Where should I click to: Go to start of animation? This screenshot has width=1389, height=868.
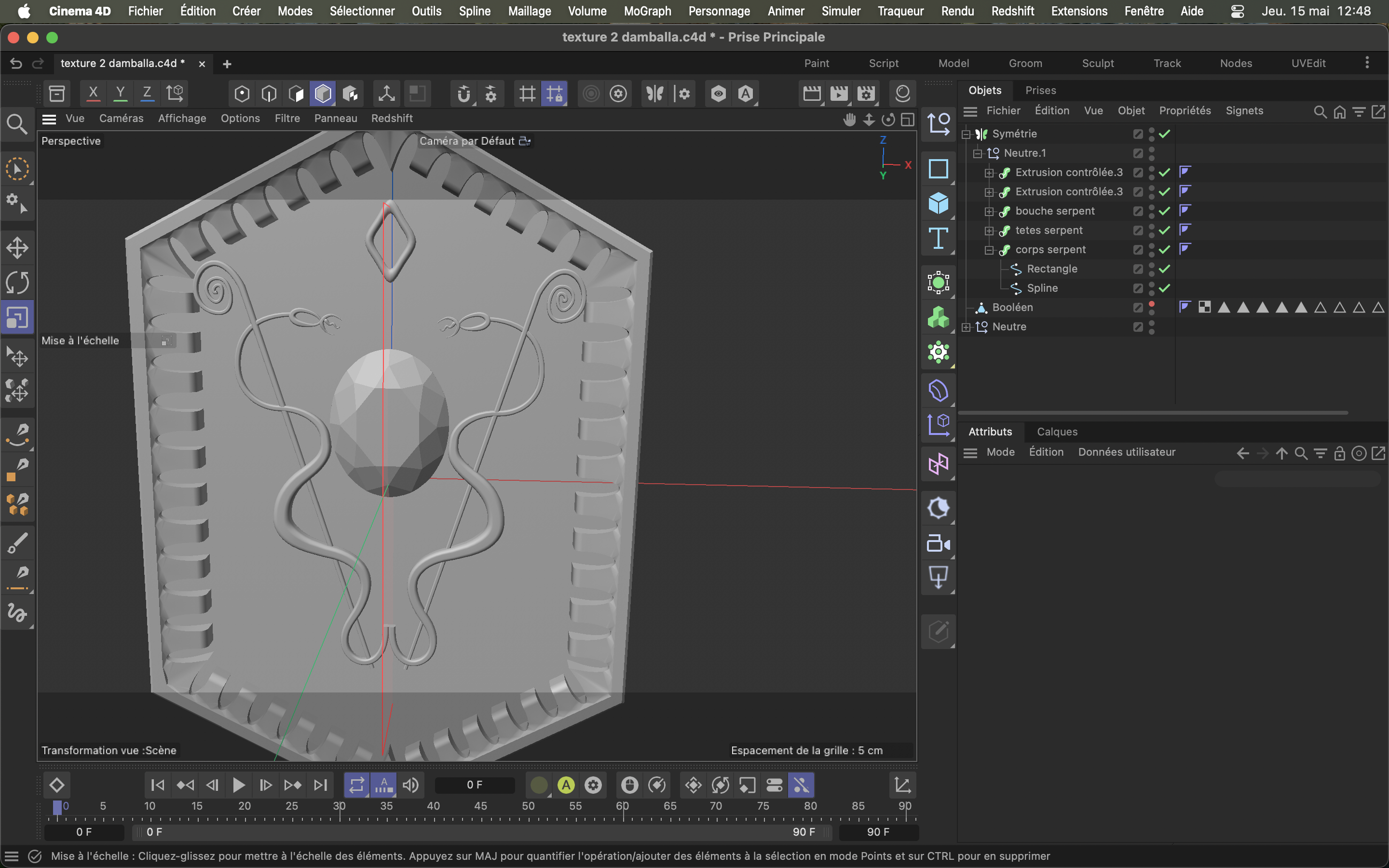(x=157, y=785)
